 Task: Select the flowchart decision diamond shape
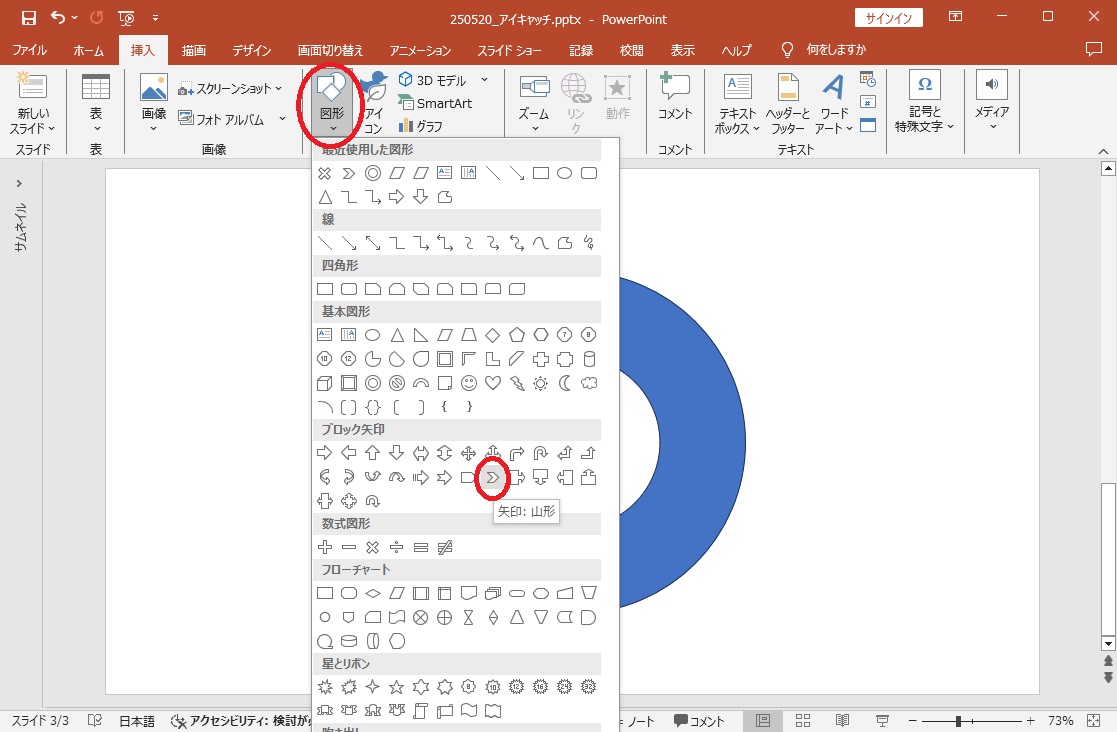pyautogui.click(x=373, y=593)
